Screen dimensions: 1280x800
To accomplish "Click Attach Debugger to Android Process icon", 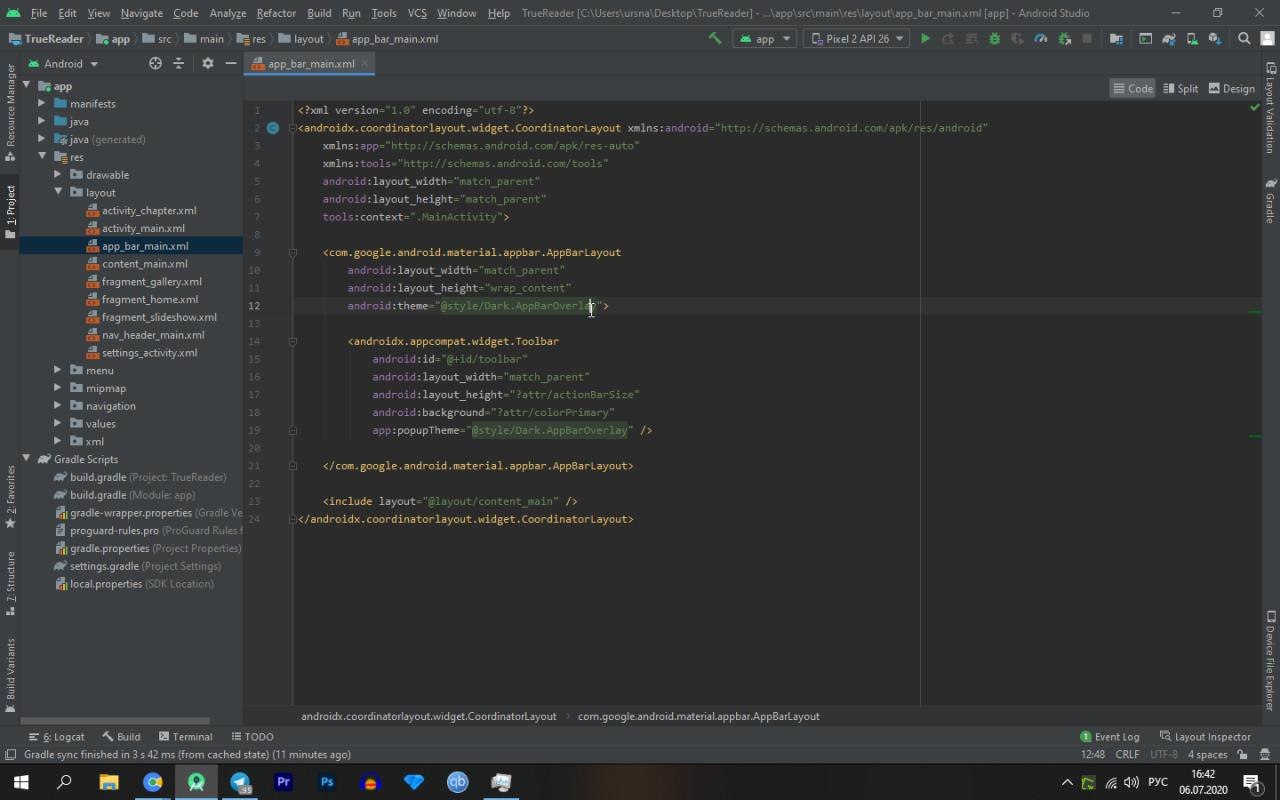I will (x=1064, y=38).
